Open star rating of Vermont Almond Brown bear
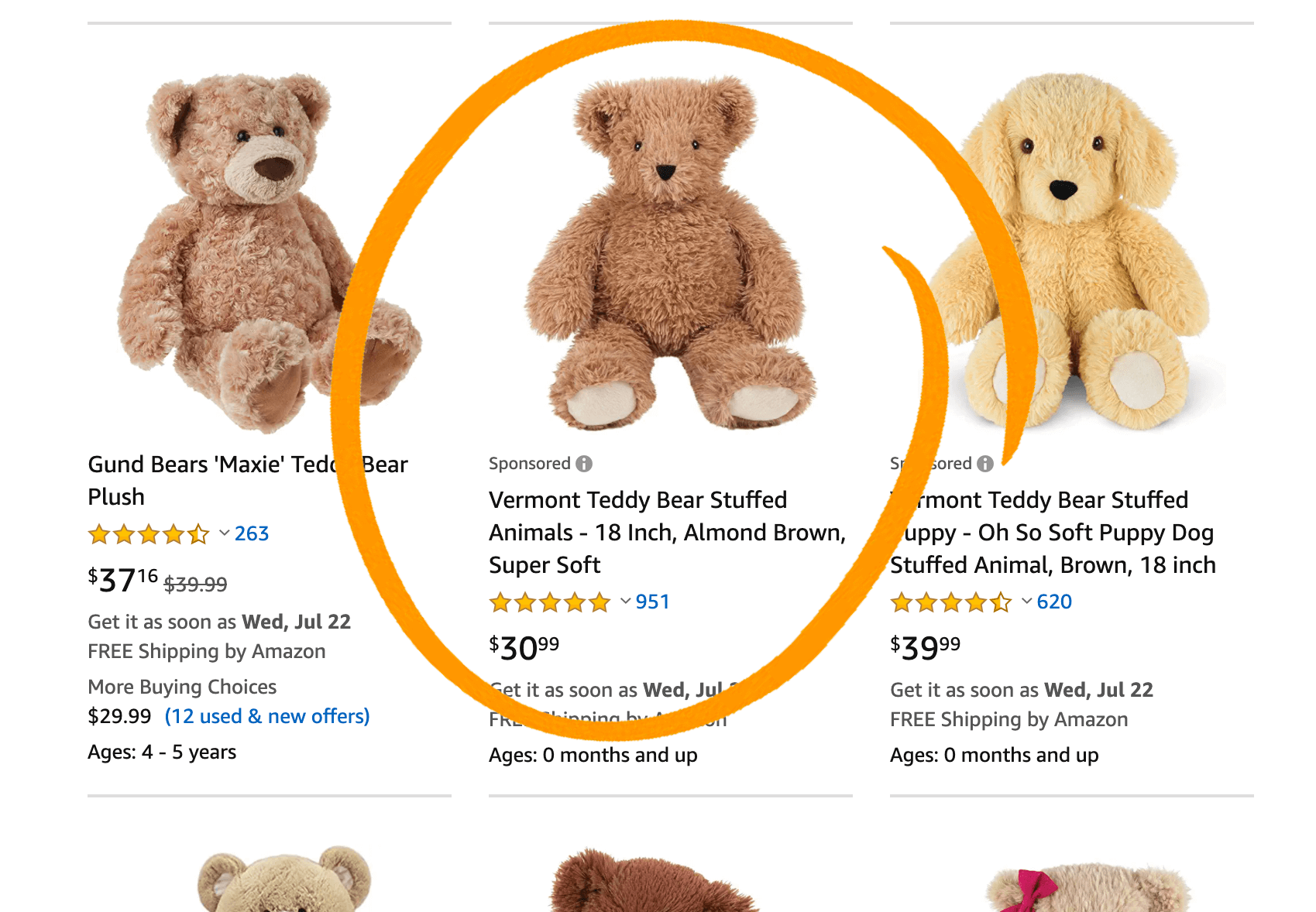The width and height of the screenshot is (1316, 912). [549, 602]
